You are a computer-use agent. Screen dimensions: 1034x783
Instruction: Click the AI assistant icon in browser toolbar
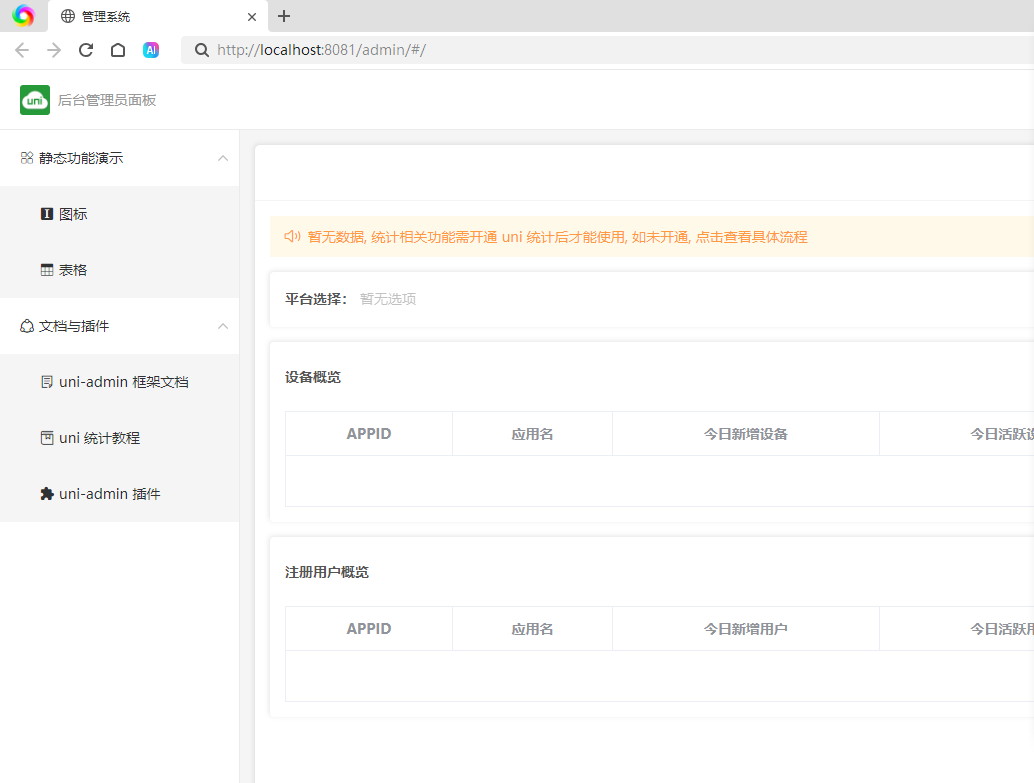(151, 50)
